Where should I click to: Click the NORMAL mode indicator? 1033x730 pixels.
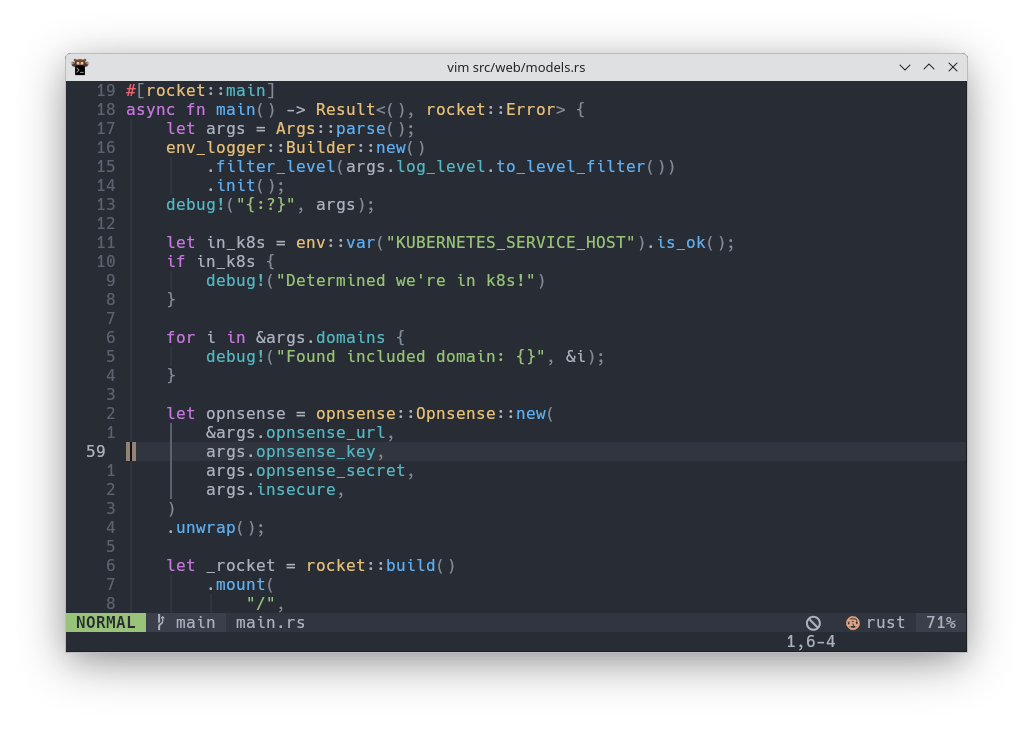coord(105,623)
